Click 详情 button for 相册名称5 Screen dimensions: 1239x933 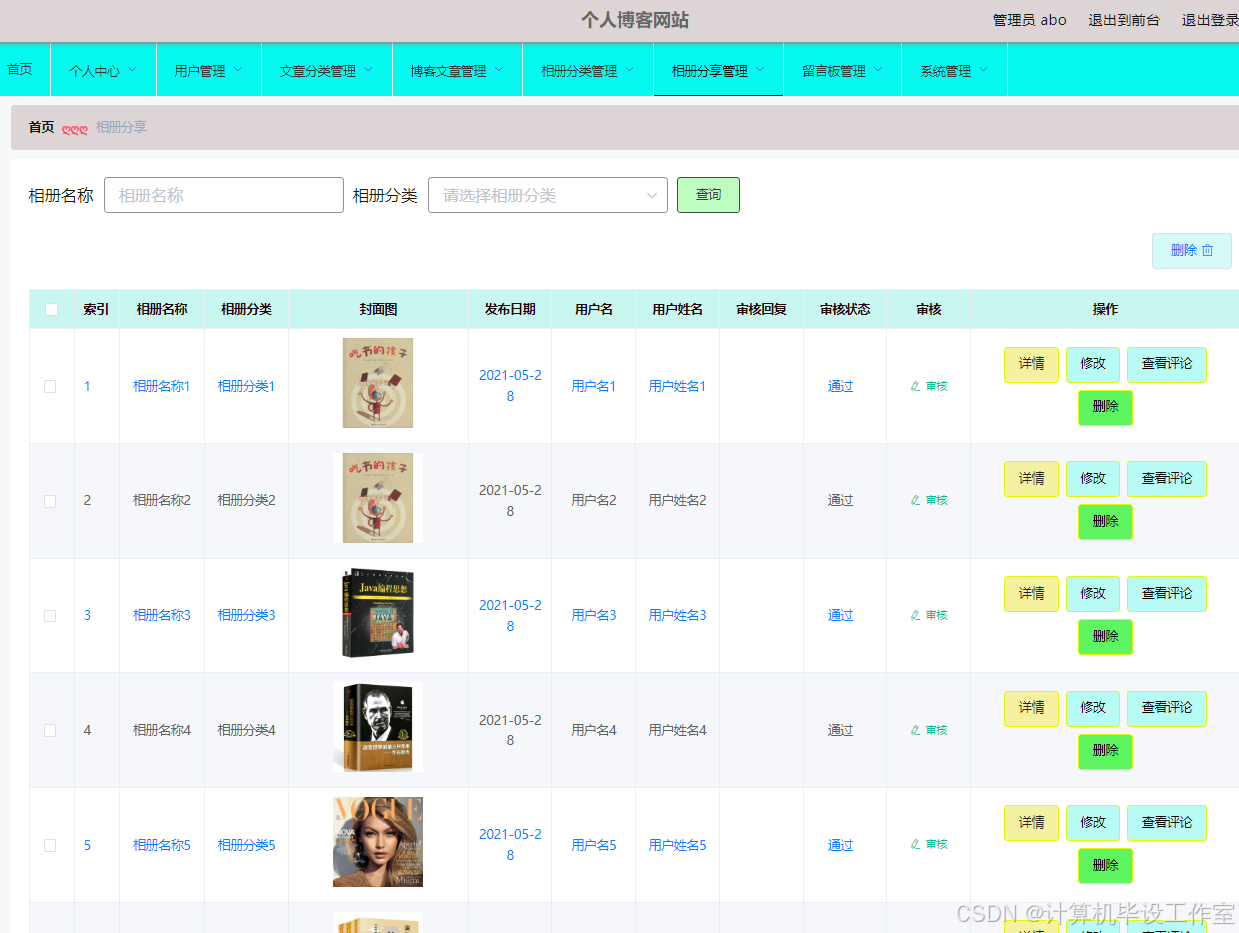click(1031, 823)
